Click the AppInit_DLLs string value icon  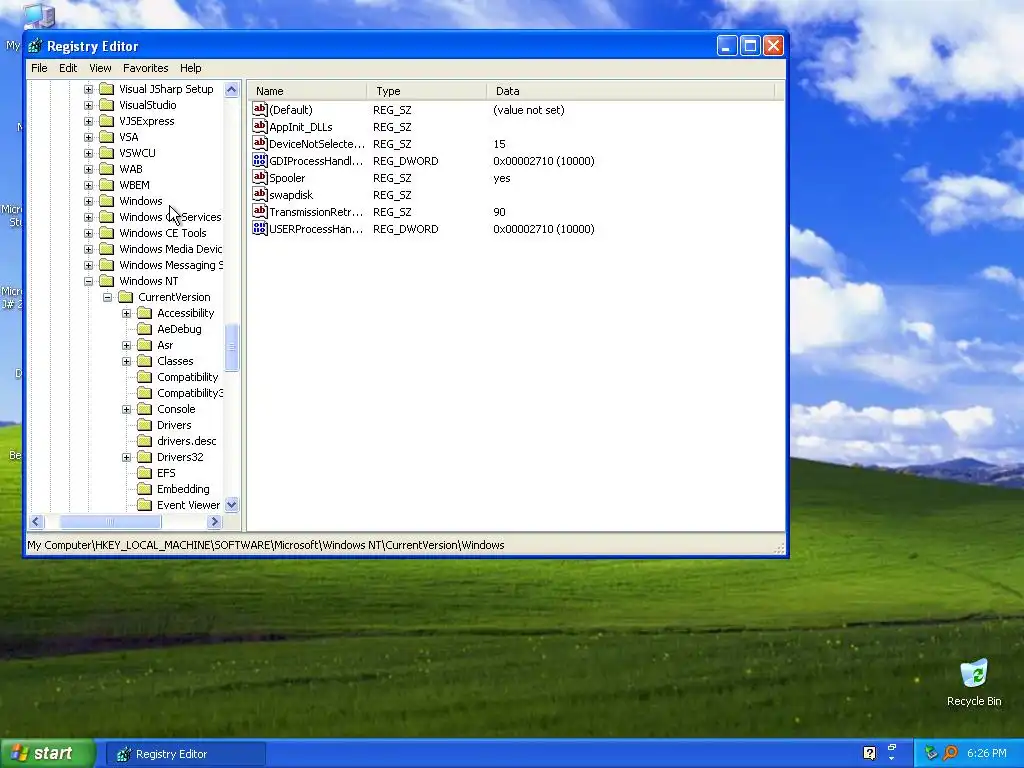pyautogui.click(x=259, y=126)
